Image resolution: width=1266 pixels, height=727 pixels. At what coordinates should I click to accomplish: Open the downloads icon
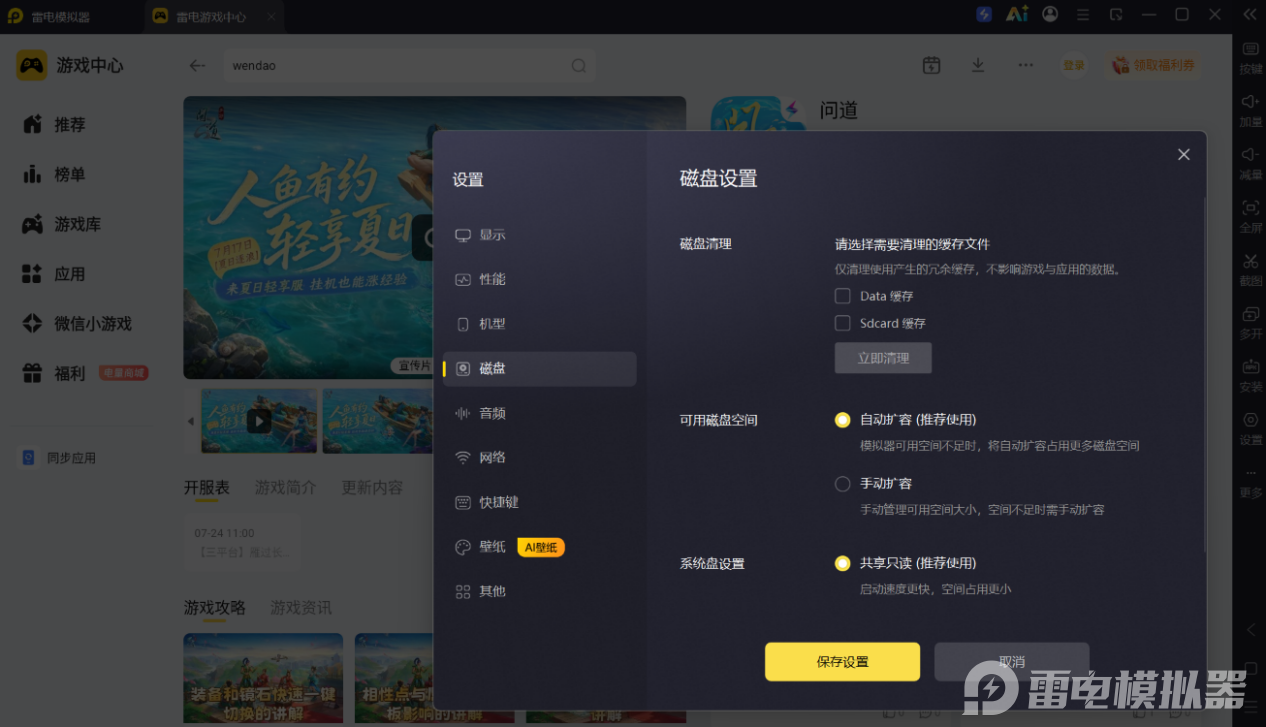click(978, 65)
